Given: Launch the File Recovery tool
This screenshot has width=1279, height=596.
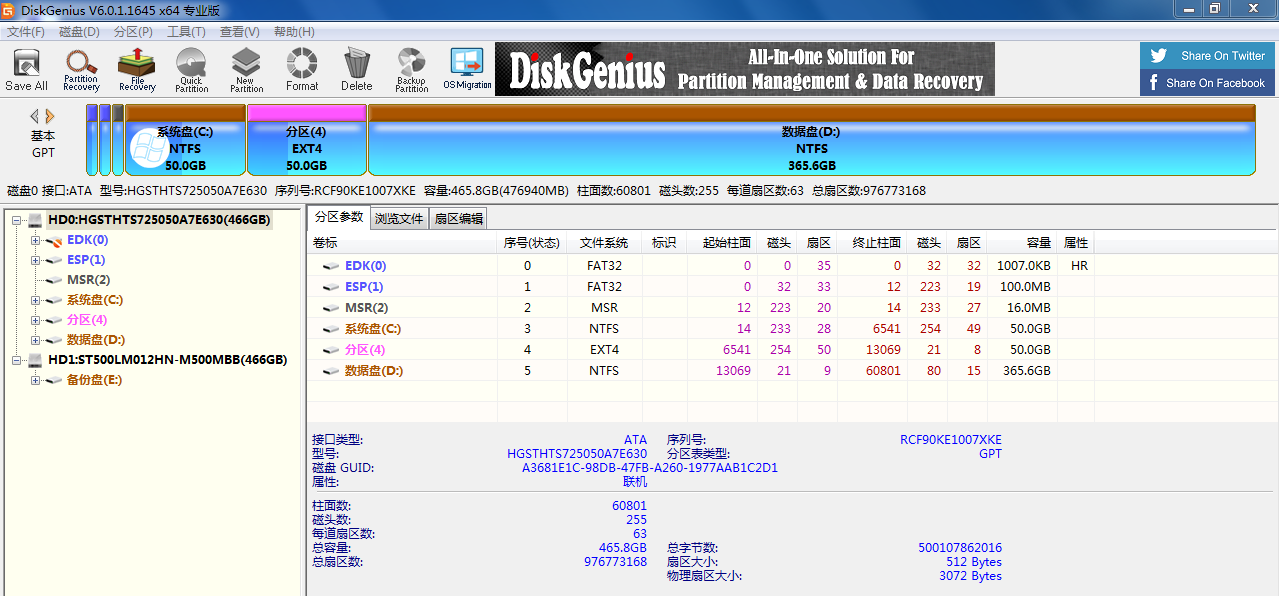Looking at the screenshot, I should click(x=137, y=70).
